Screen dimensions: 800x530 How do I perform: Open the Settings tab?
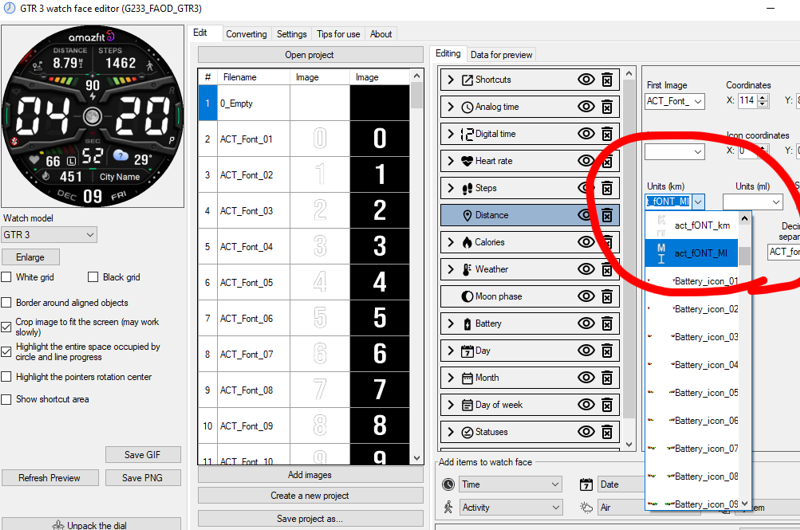292,34
